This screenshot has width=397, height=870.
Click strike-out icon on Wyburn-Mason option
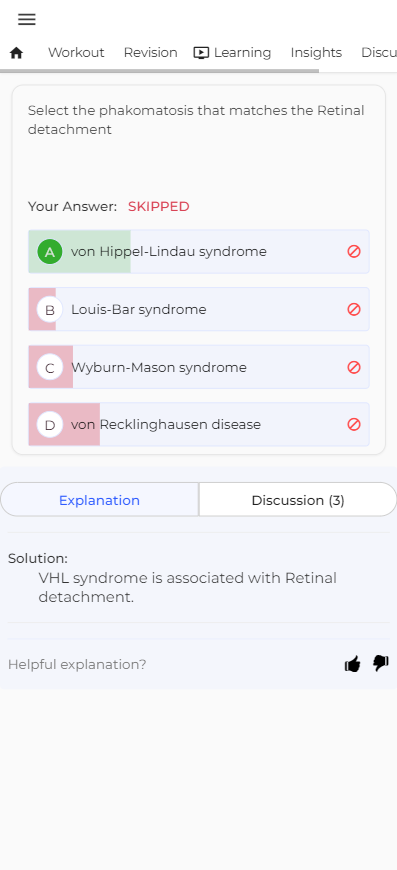(x=354, y=367)
